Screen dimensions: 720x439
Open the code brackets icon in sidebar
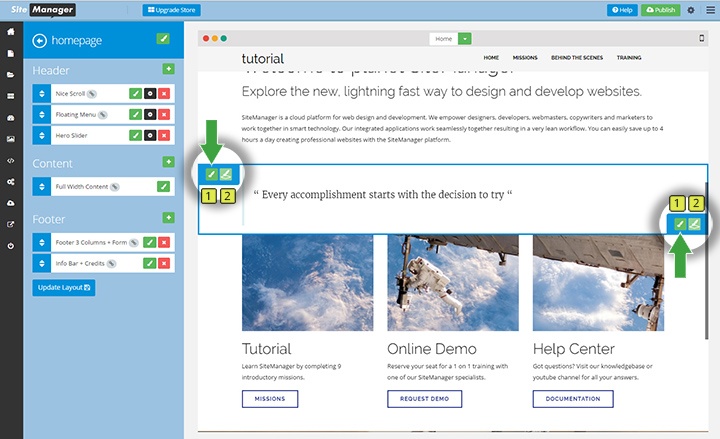[x=11, y=160]
